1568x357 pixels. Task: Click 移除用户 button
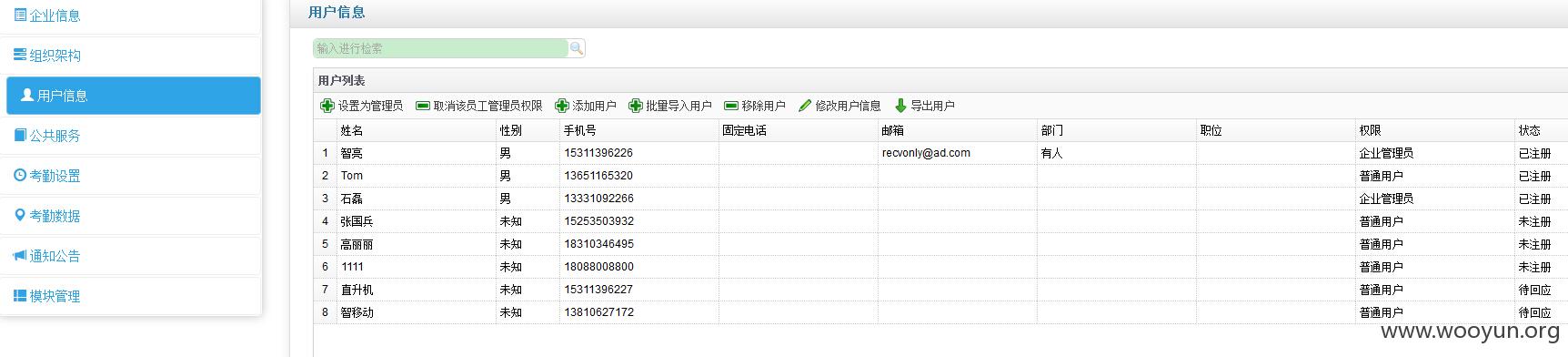pyautogui.click(x=755, y=106)
